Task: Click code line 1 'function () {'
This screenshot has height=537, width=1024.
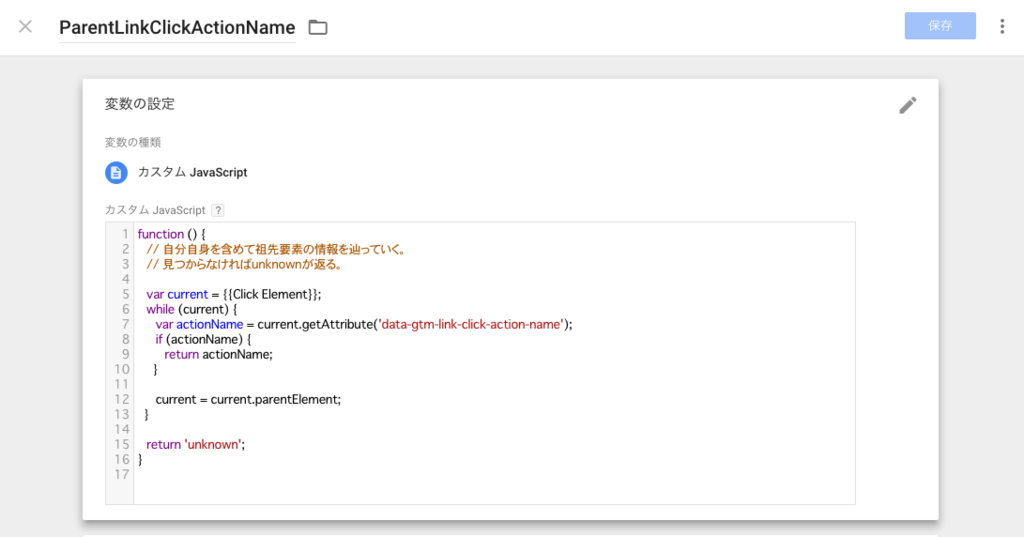Action: 172,234
